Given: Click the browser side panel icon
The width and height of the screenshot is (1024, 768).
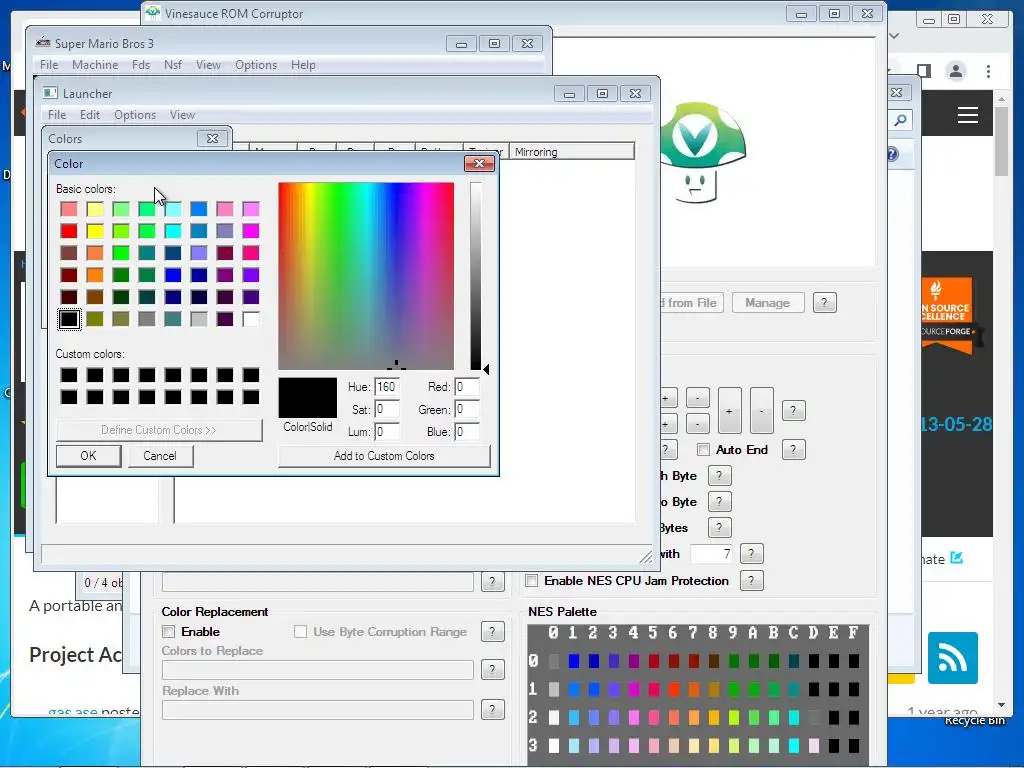Looking at the screenshot, I should coord(923,71).
